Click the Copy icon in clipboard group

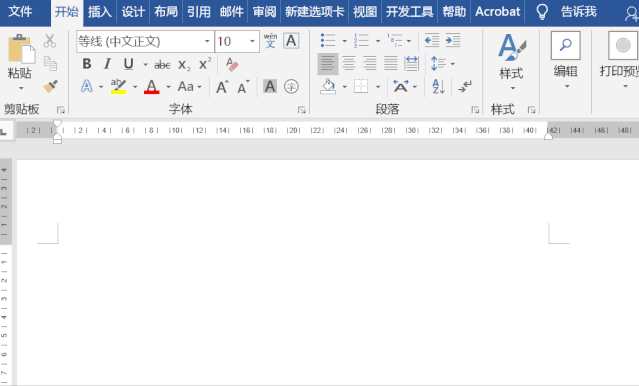(51, 63)
